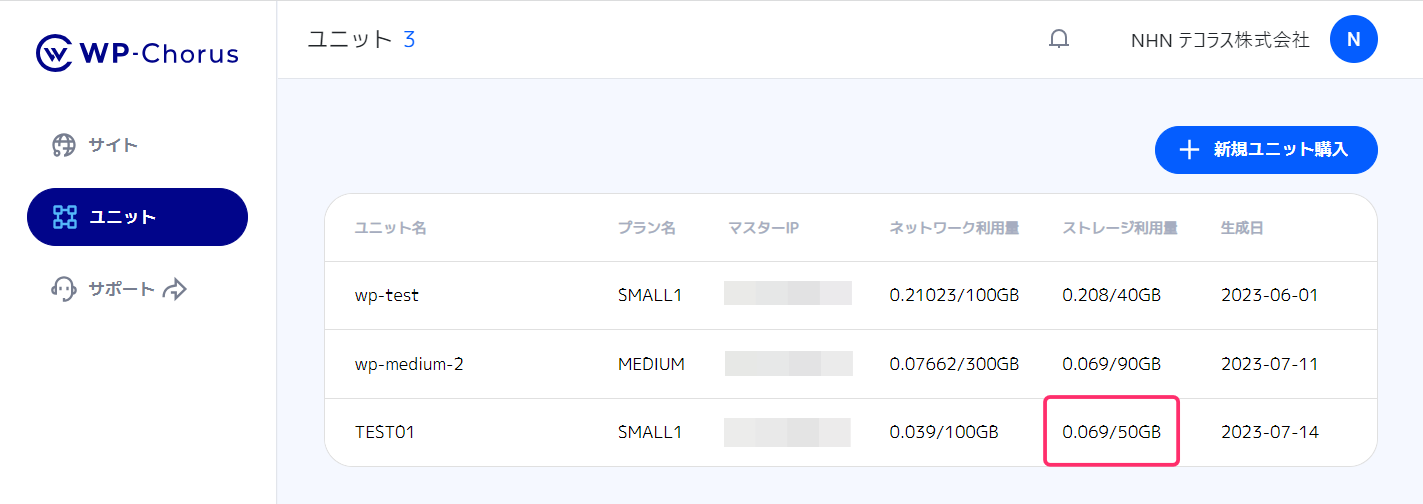Open the wp-medium-2 unit
Viewport: 1423px width, 504px height.
click(409, 364)
